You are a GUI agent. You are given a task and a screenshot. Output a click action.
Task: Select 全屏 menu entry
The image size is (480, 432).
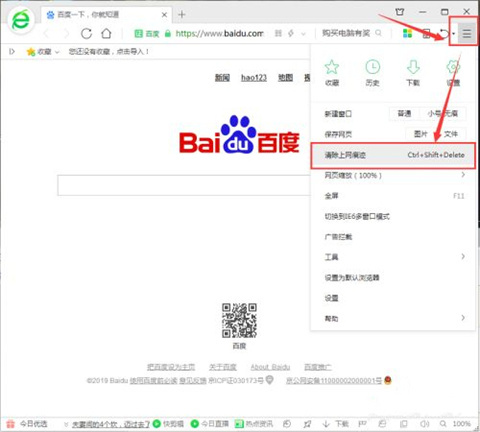coord(392,196)
